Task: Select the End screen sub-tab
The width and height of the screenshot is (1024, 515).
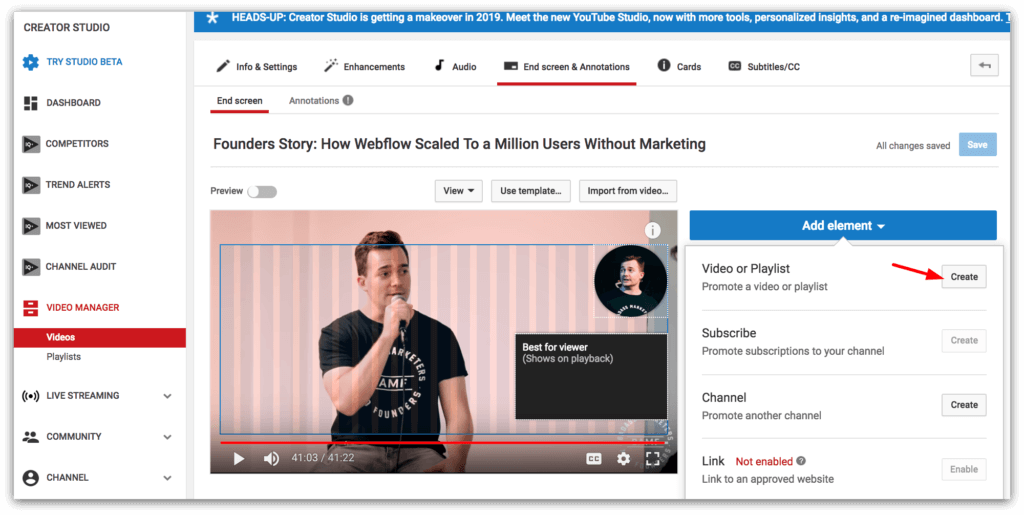Action: 240,101
